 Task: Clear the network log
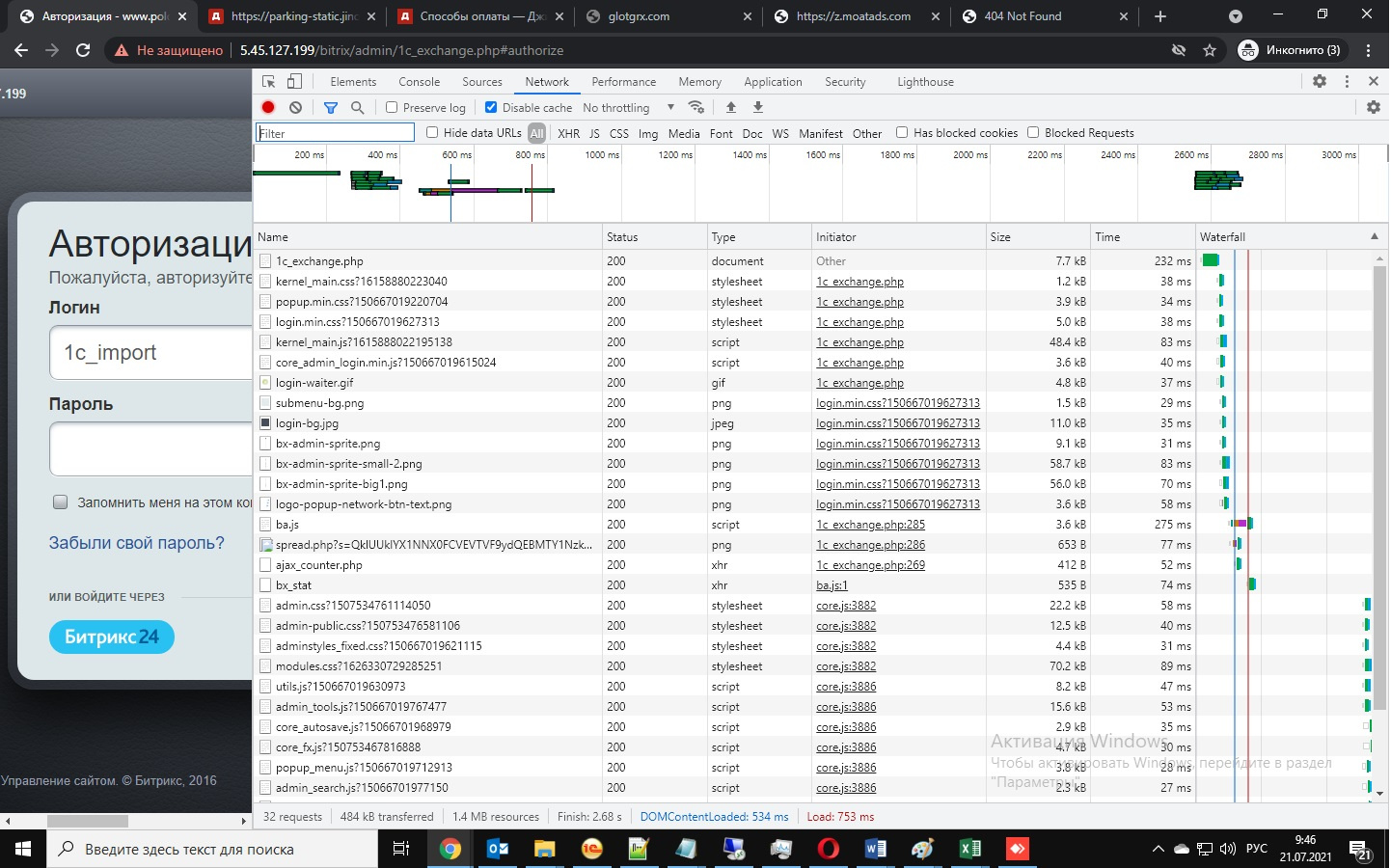point(296,108)
